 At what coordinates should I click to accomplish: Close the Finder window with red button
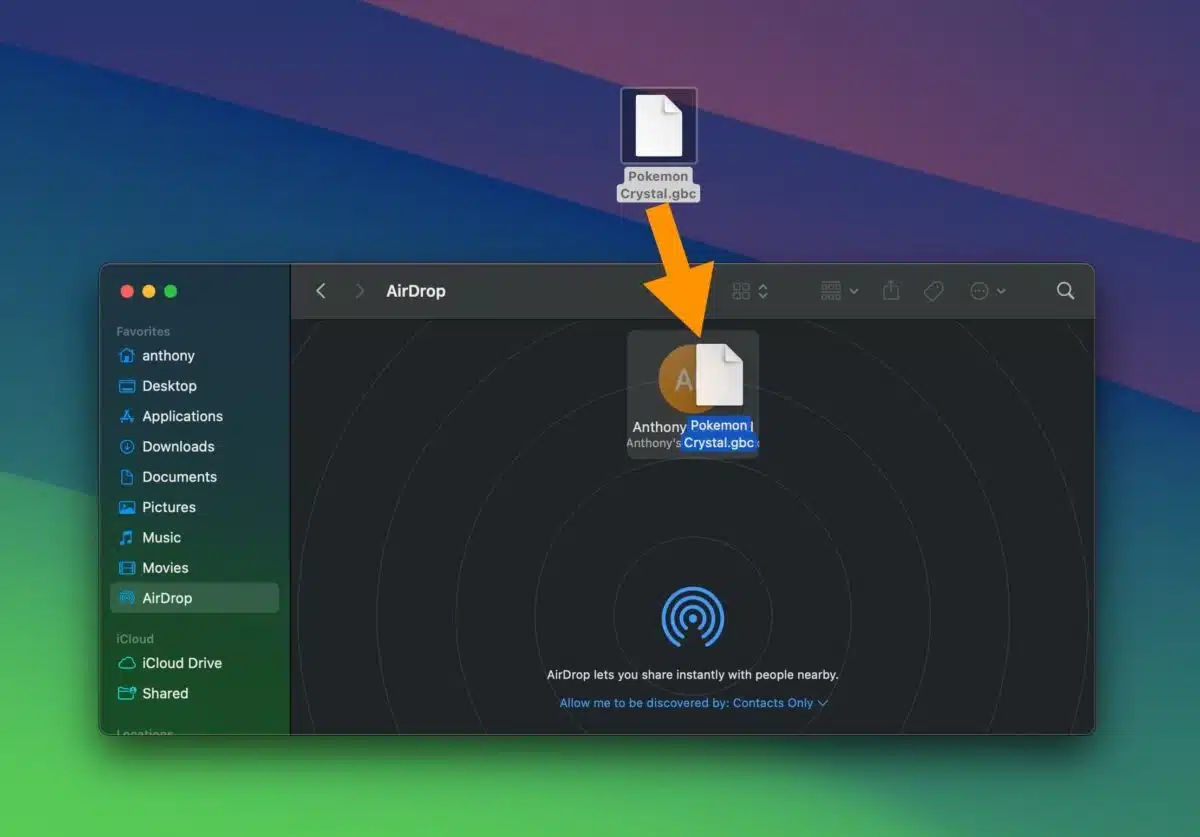pyautogui.click(x=127, y=291)
